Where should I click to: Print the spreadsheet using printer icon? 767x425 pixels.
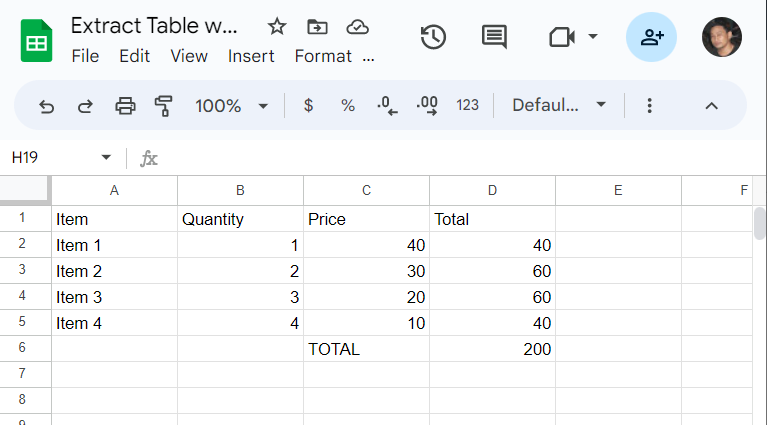click(x=125, y=106)
